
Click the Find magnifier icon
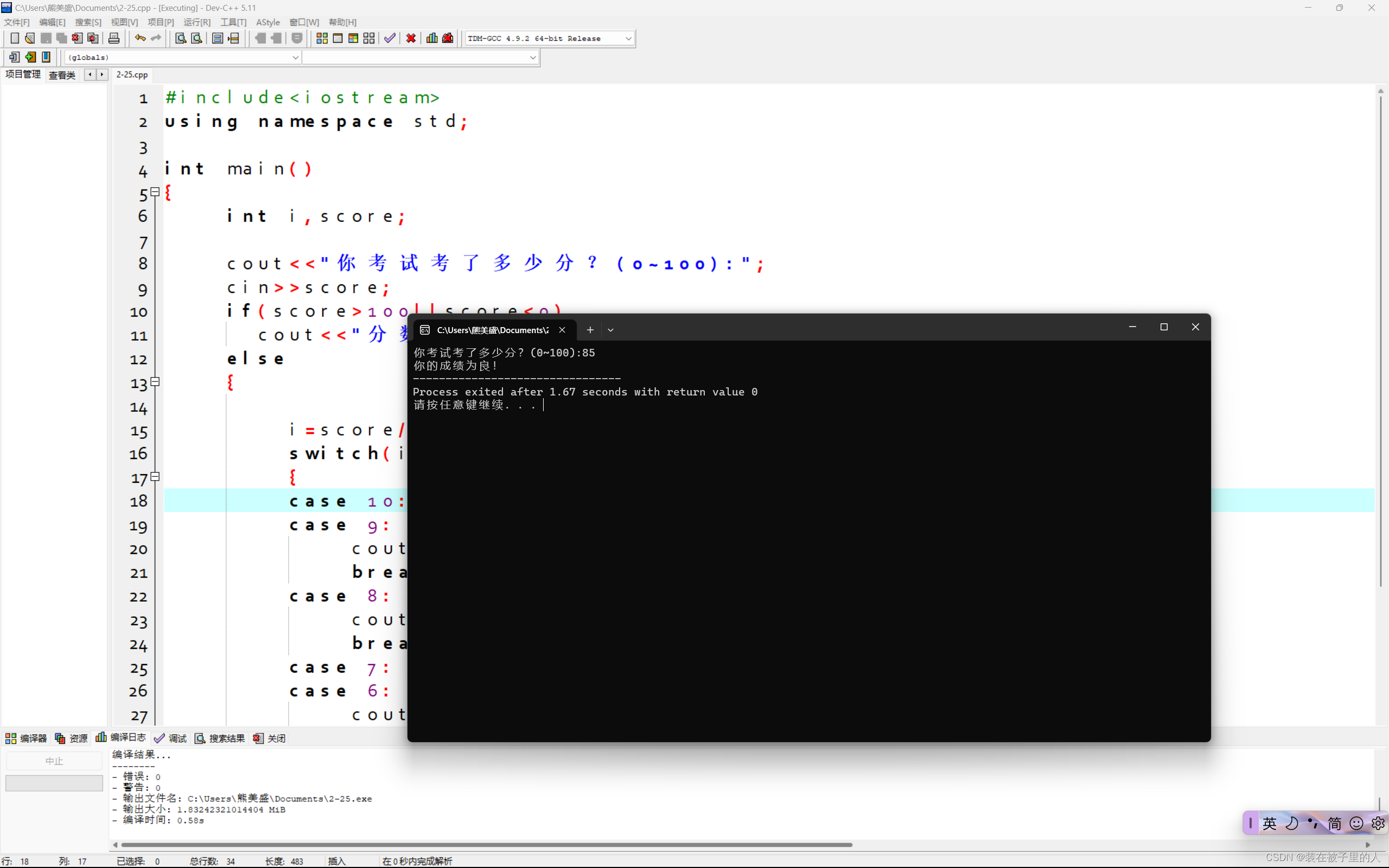[180, 39]
